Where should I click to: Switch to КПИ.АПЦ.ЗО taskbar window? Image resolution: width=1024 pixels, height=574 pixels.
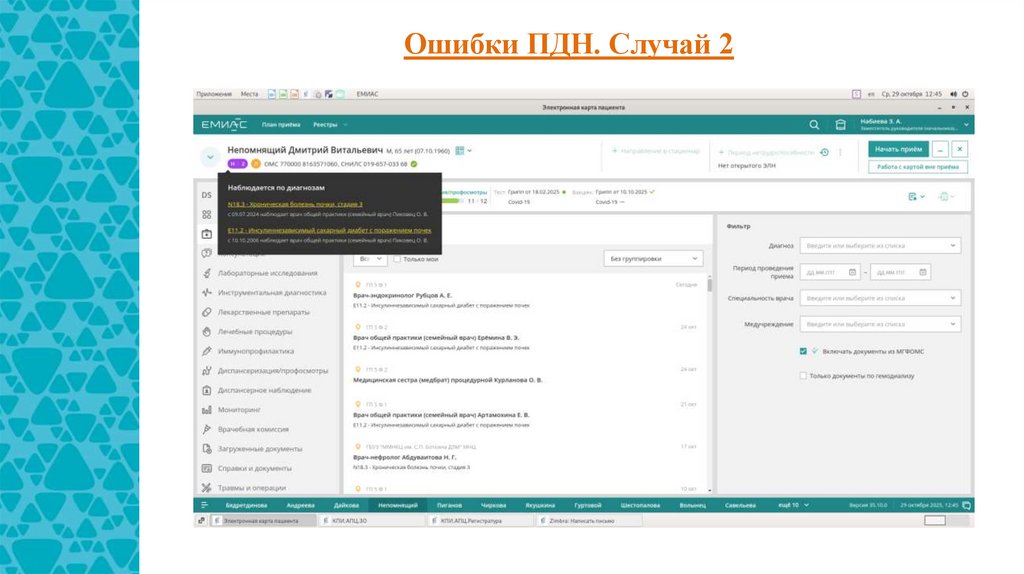coord(372,521)
